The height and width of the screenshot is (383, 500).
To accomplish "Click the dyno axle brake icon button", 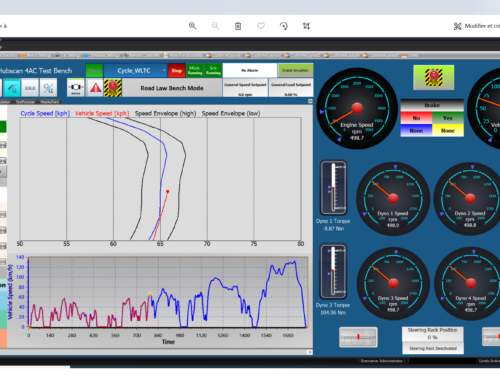I will [76, 88].
